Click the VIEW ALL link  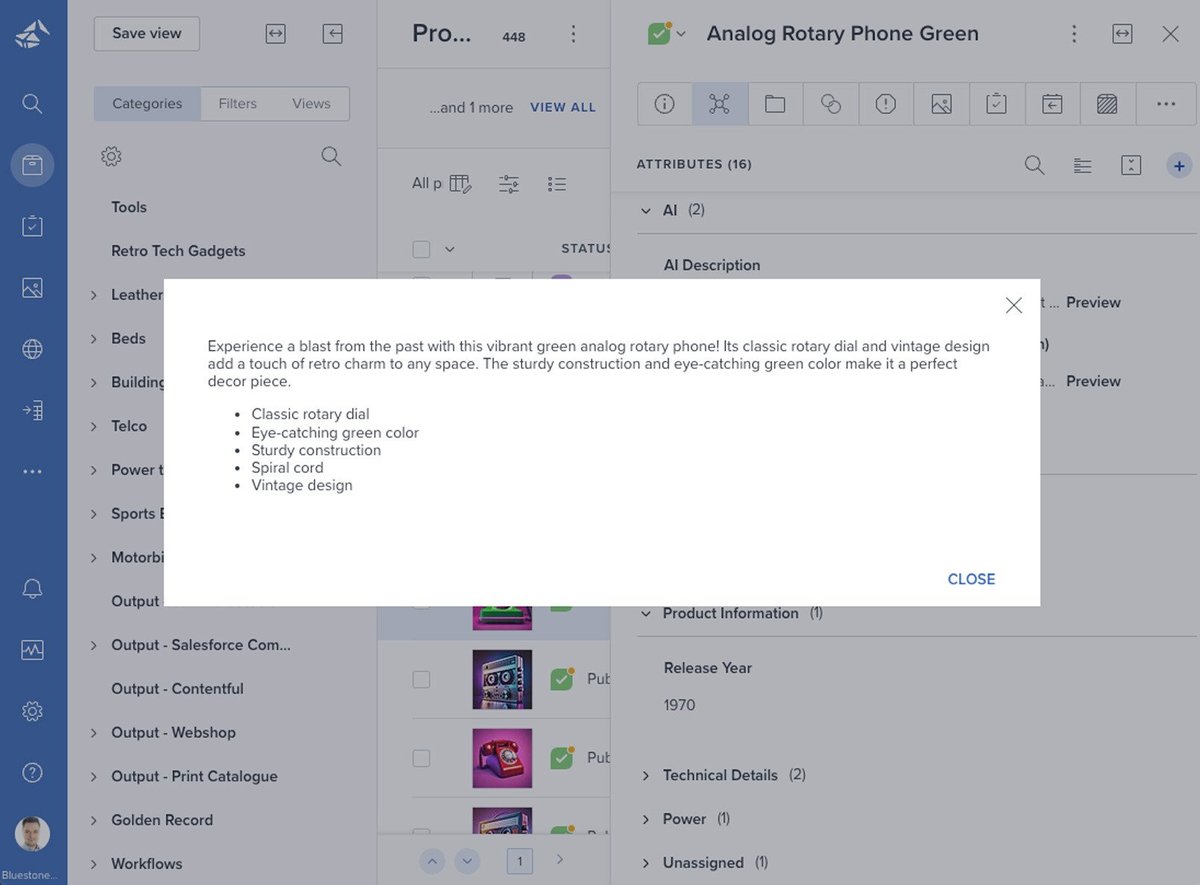(x=563, y=107)
